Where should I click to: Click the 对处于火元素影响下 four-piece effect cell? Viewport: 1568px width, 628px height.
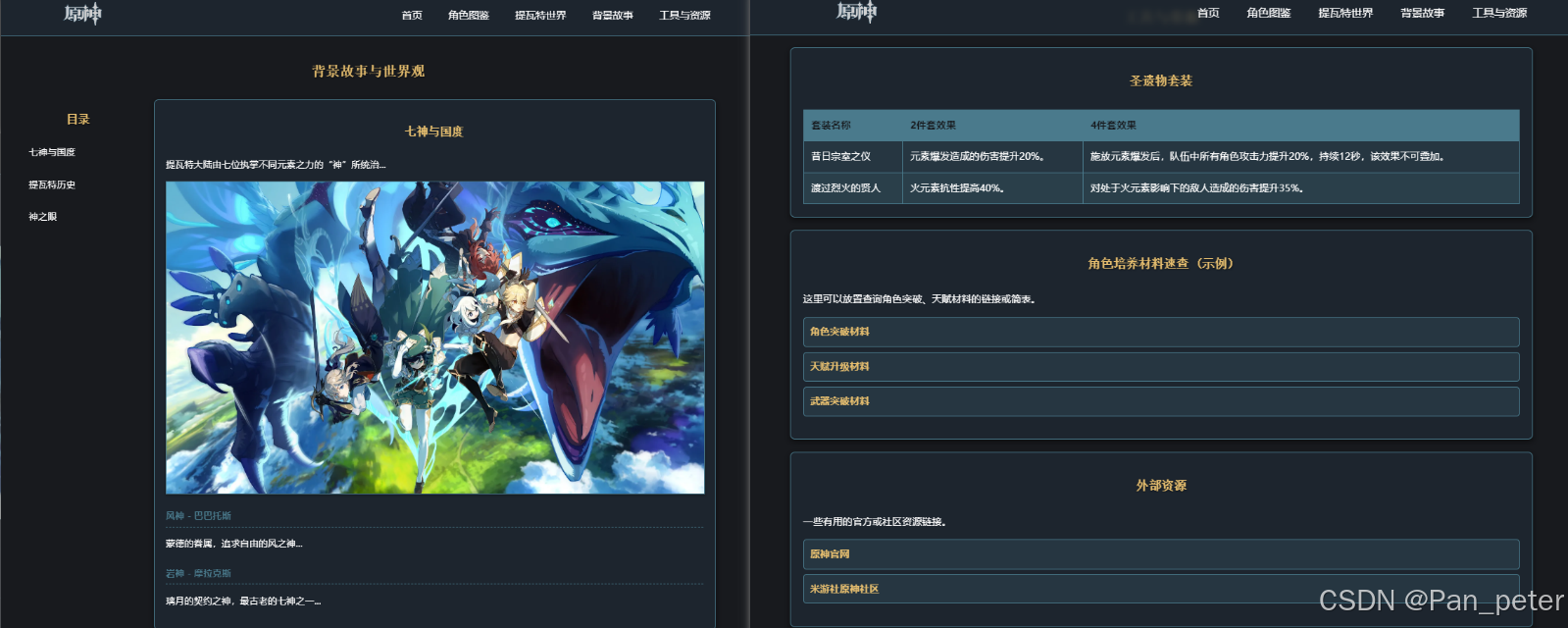pyautogui.click(x=1301, y=188)
